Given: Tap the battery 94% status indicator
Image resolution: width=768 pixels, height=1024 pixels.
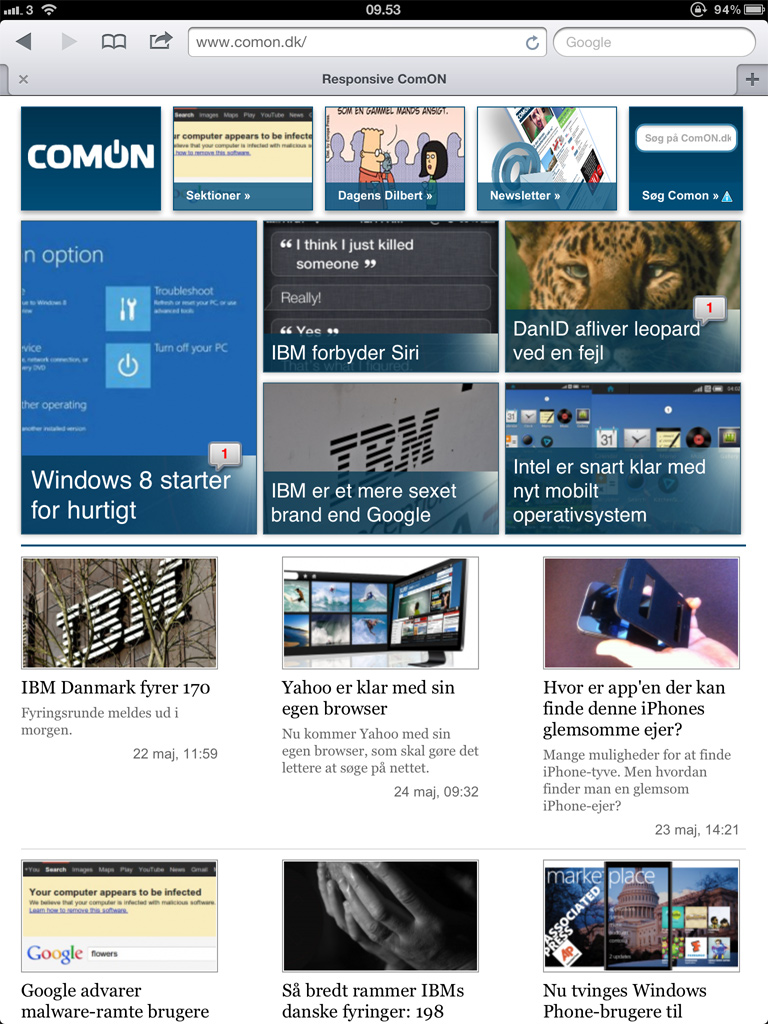Looking at the screenshot, I should pos(738,9).
